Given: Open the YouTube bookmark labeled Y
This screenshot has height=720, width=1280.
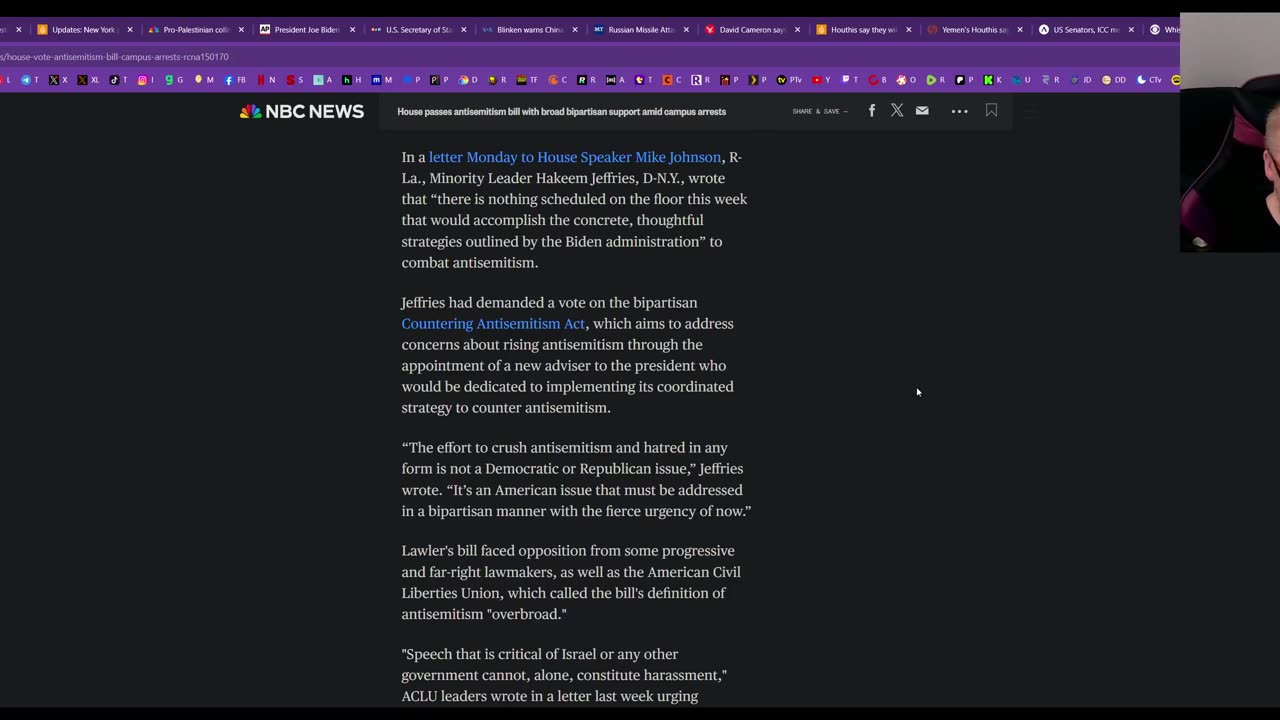Looking at the screenshot, I should click(821, 80).
